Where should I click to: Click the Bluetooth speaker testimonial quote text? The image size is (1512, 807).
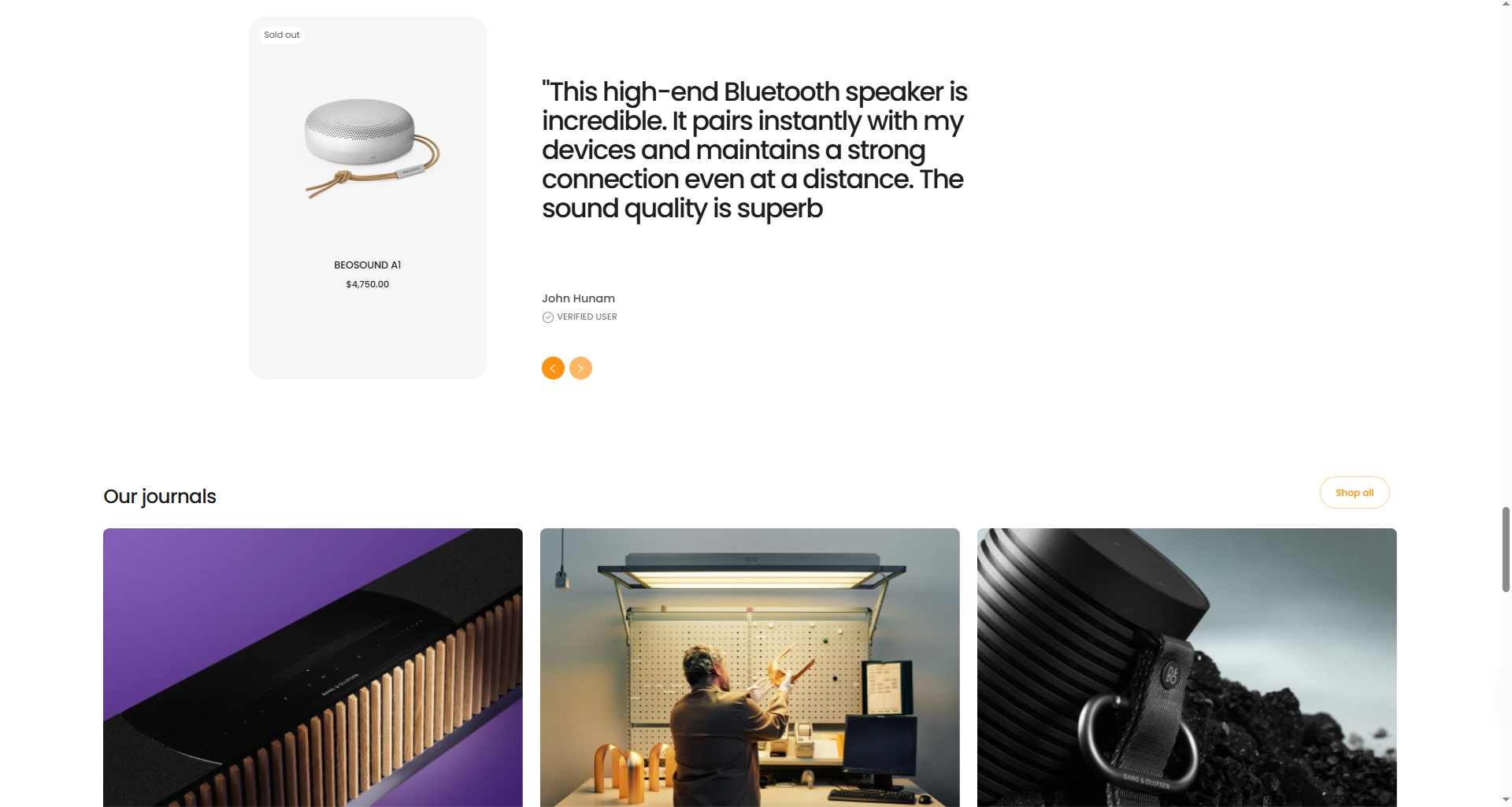[x=754, y=150]
